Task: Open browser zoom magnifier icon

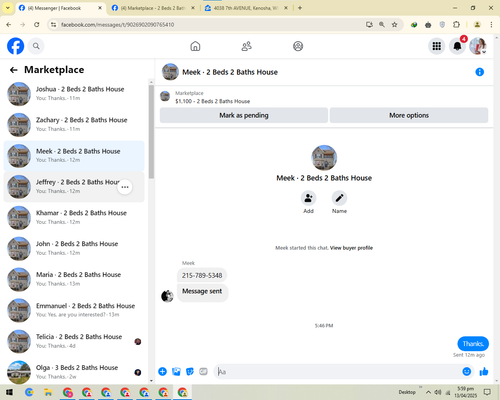Action: [x=382, y=25]
